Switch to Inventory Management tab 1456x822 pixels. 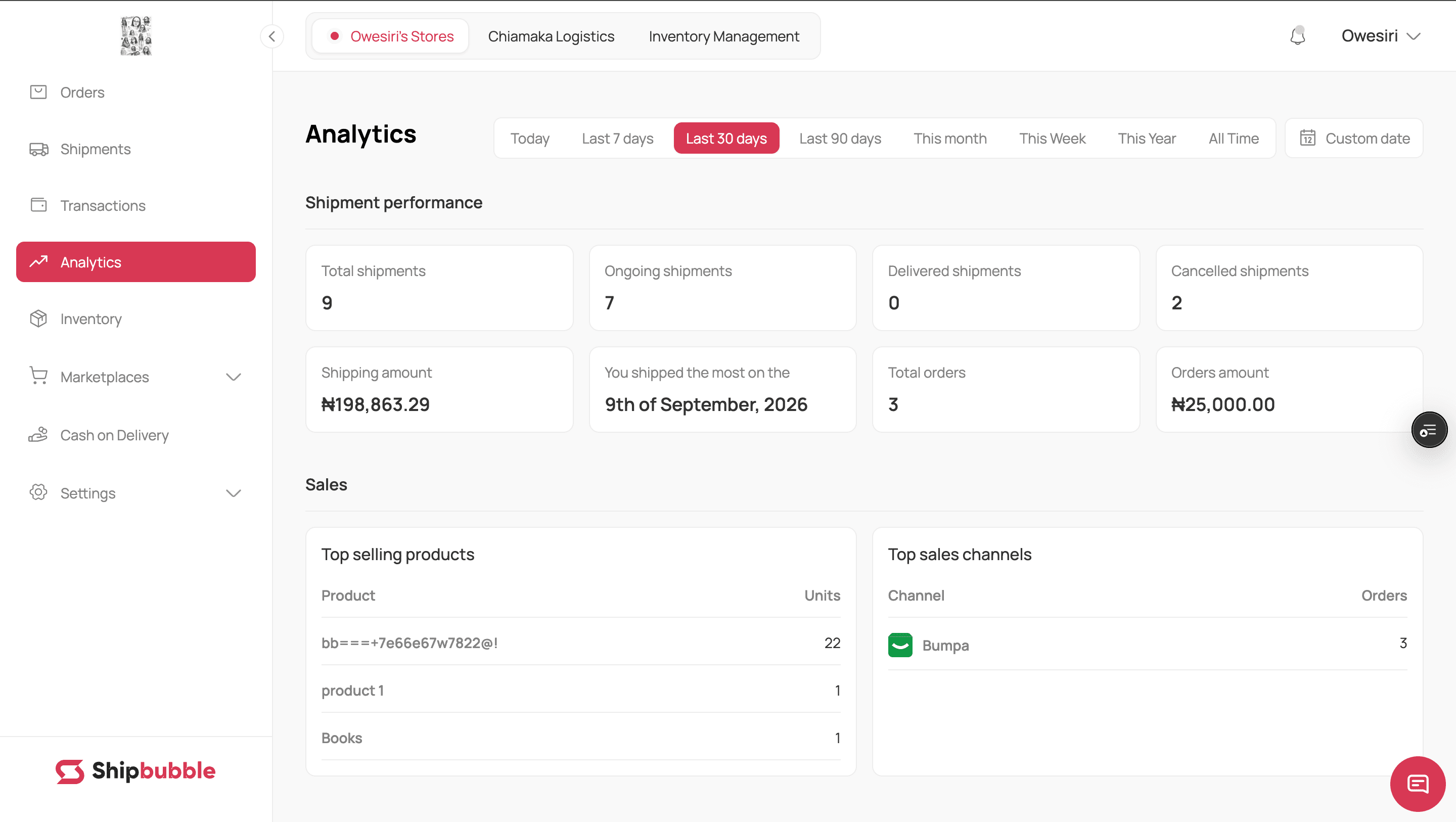(x=723, y=36)
